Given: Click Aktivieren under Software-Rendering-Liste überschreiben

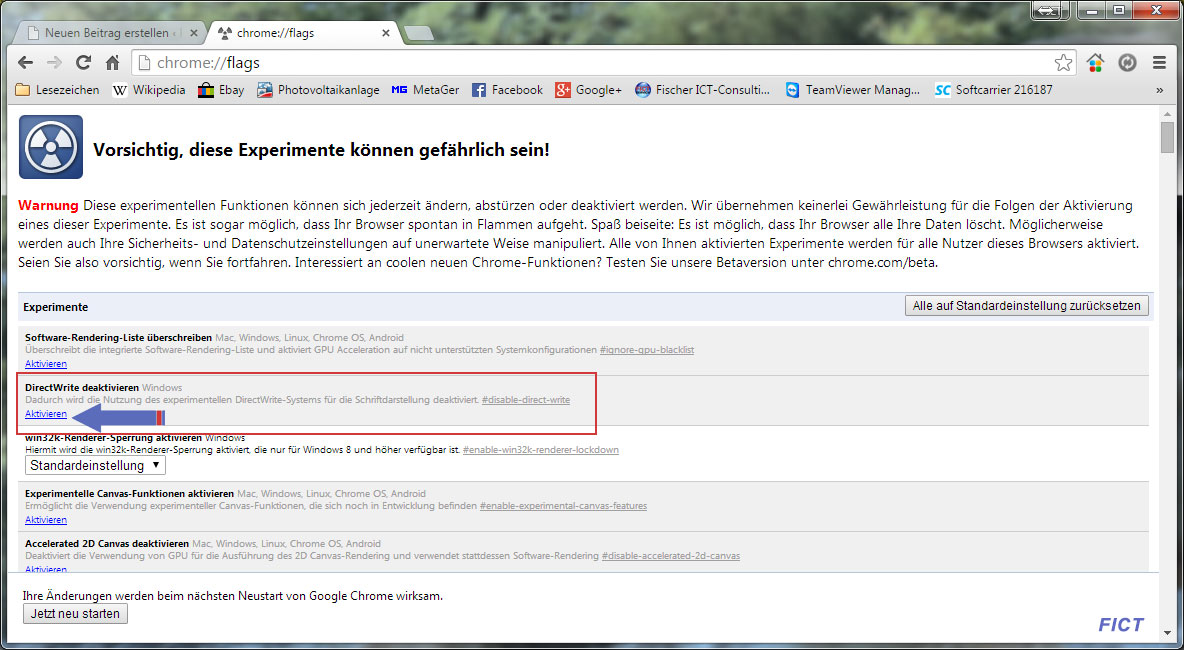Looking at the screenshot, I should (x=45, y=364).
